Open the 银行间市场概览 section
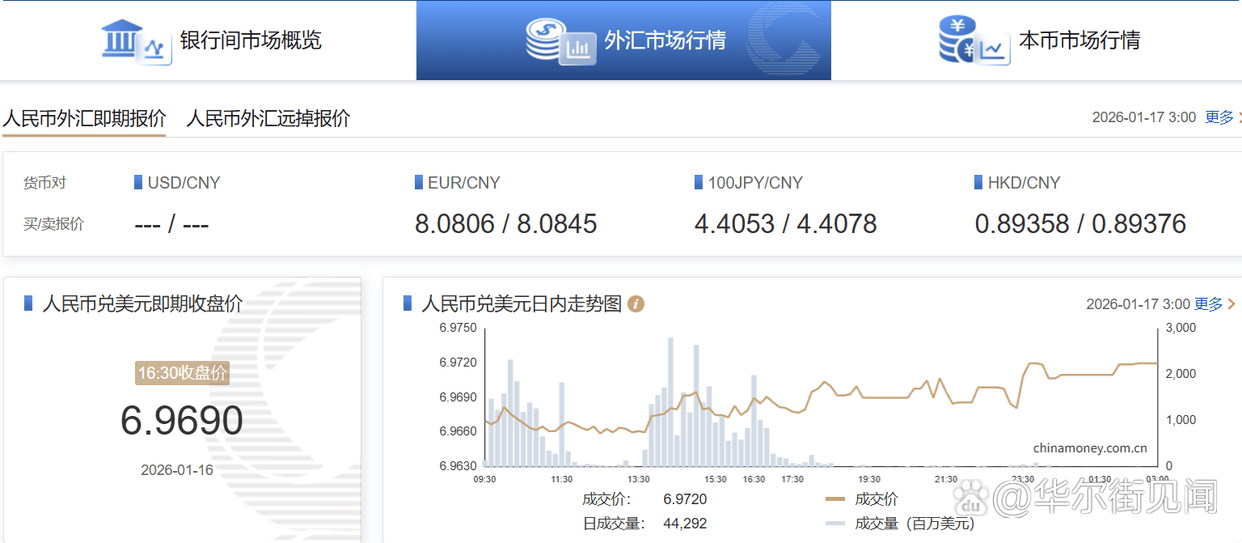The height and width of the screenshot is (543, 1242). point(250,41)
